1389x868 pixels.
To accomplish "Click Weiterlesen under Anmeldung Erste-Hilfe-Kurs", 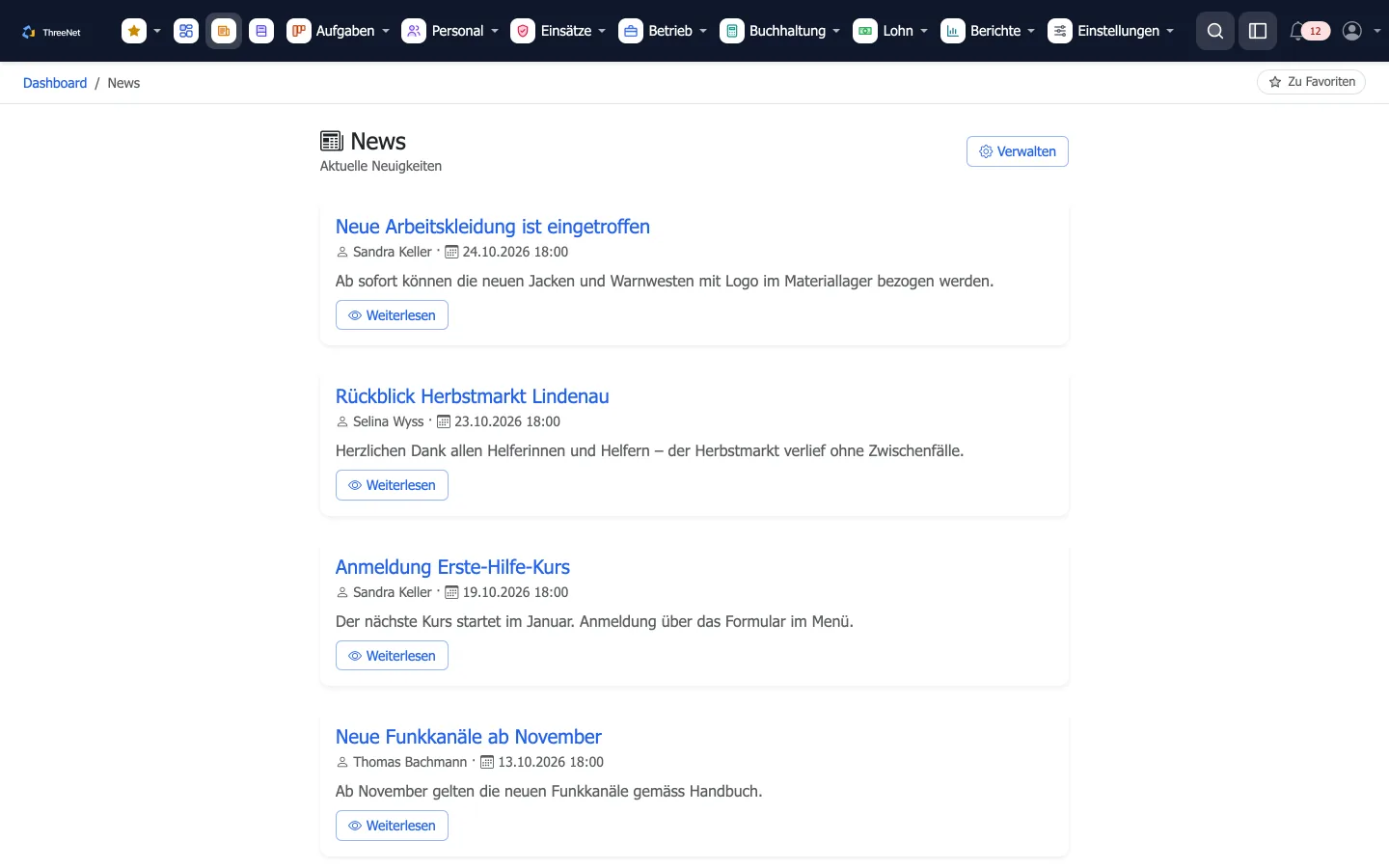I will (392, 656).
